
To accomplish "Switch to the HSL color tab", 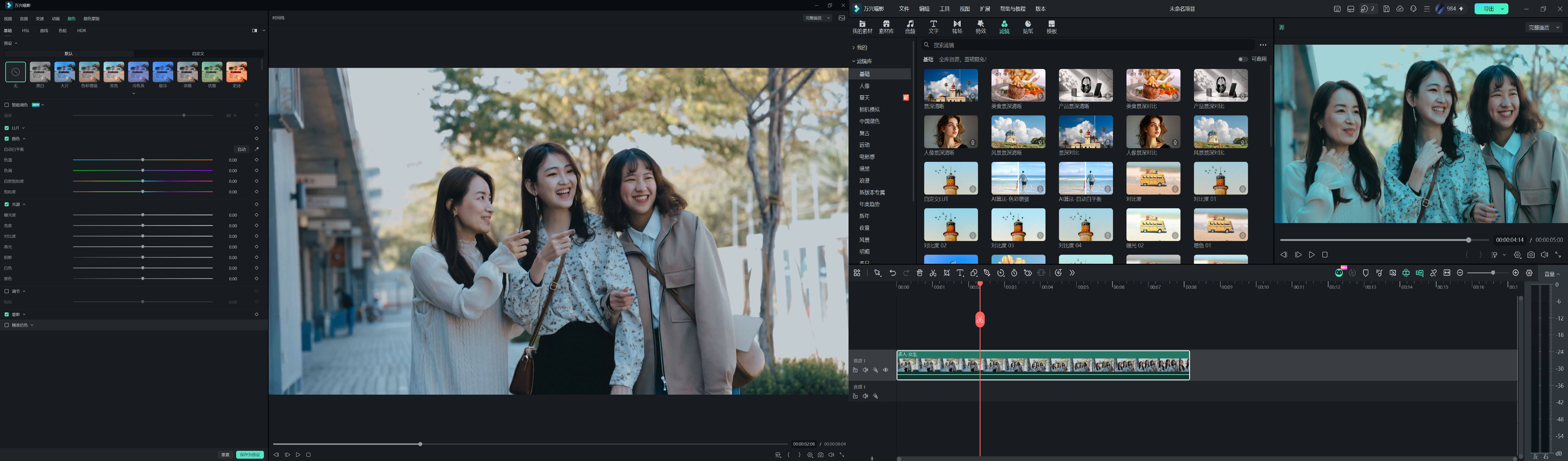I will click(26, 31).
